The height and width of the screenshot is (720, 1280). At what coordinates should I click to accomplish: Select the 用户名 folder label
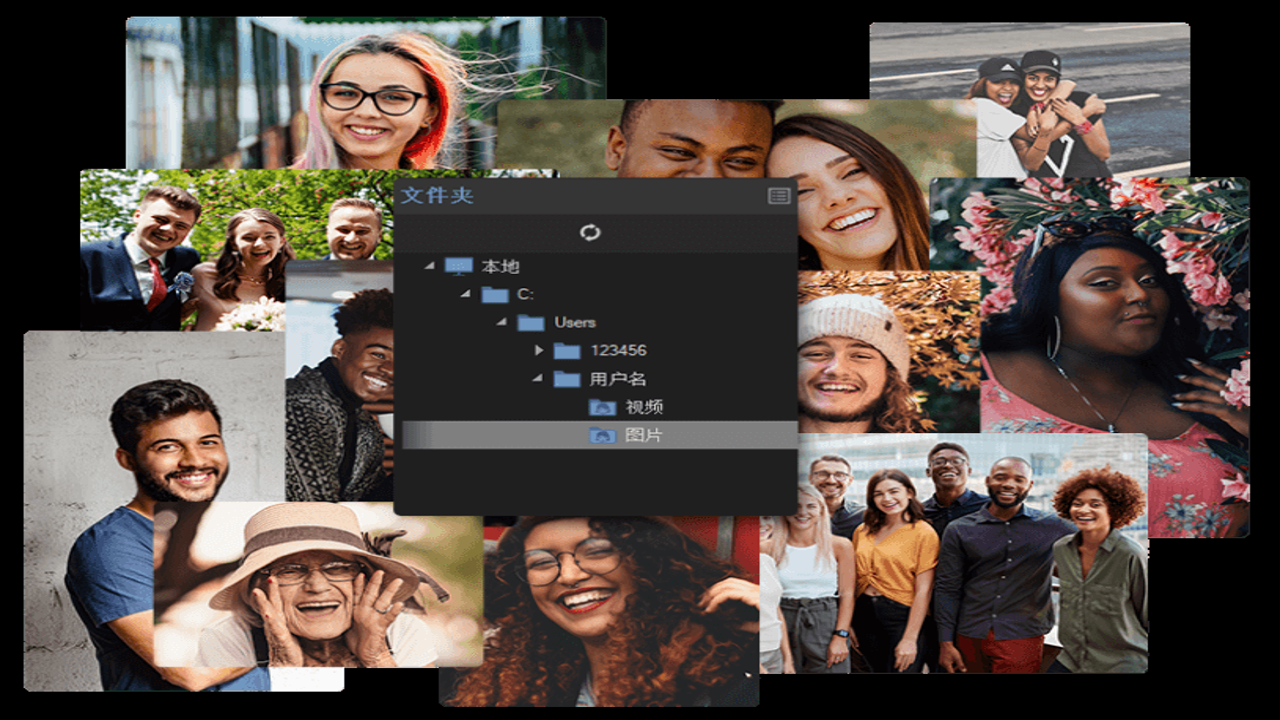(x=617, y=379)
